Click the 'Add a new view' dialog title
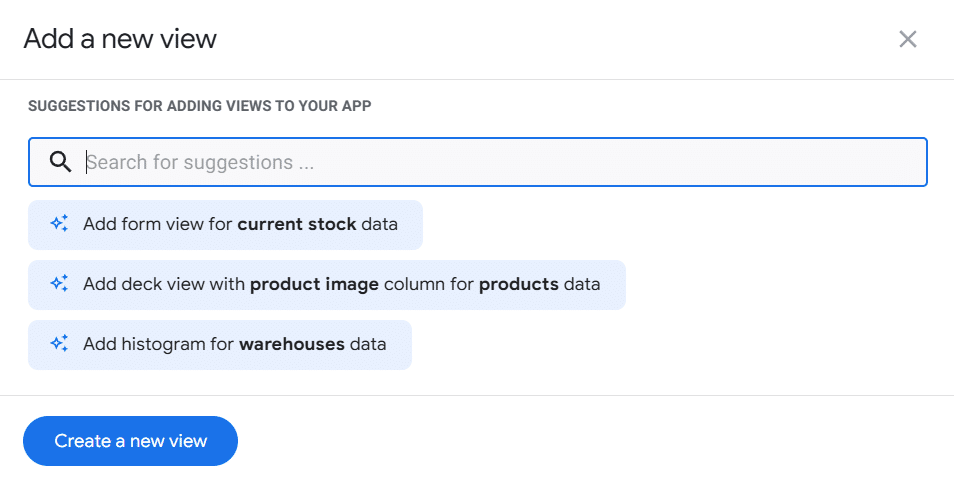 coord(120,39)
